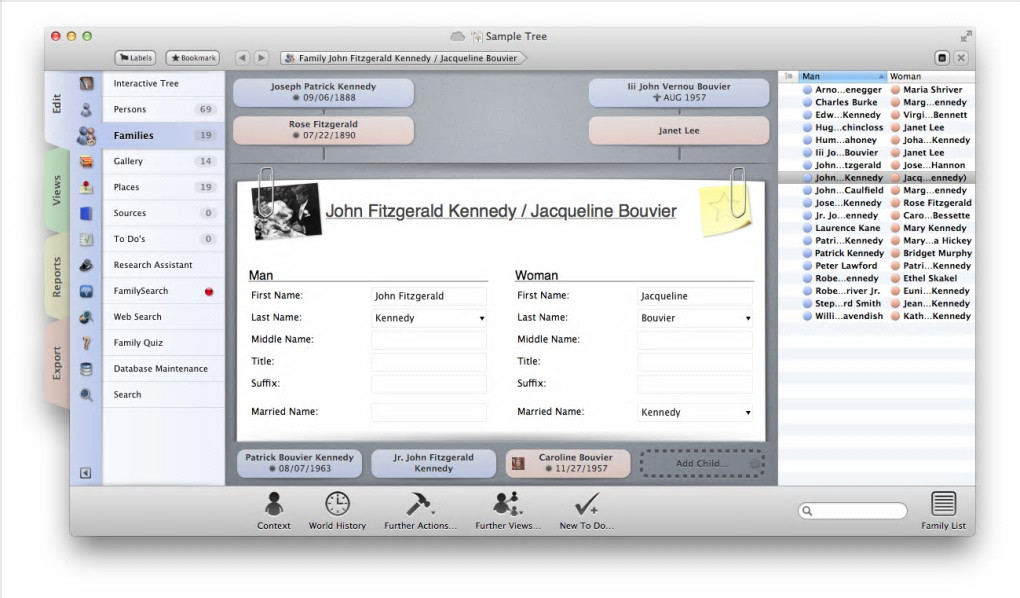The width and height of the screenshot is (1020, 598).
Task: Click the Add Child placeholder button
Action: click(702, 463)
